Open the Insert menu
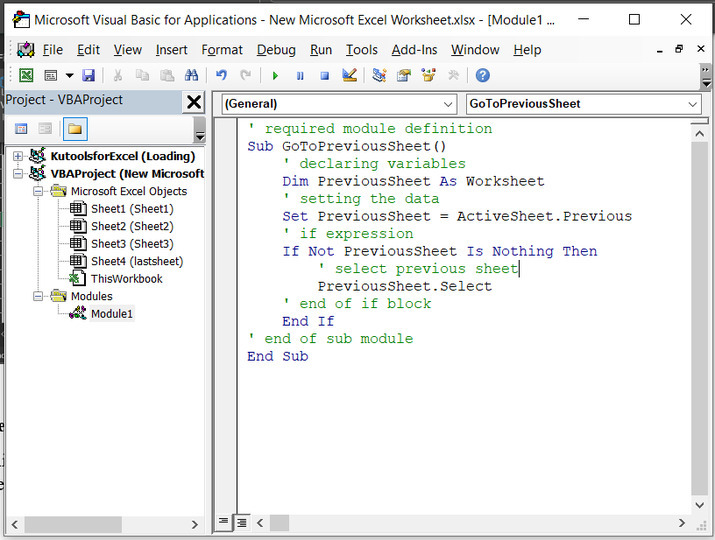This screenshot has height=540, width=715. pos(171,50)
